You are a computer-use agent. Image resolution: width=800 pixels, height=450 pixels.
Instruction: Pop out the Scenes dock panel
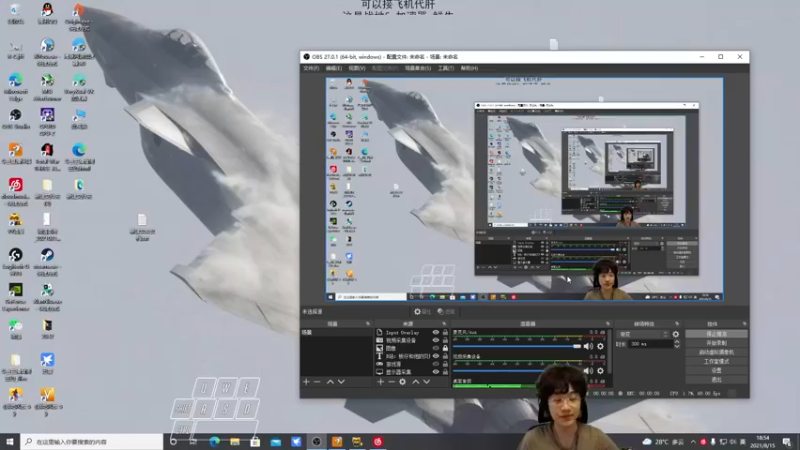tap(368, 323)
